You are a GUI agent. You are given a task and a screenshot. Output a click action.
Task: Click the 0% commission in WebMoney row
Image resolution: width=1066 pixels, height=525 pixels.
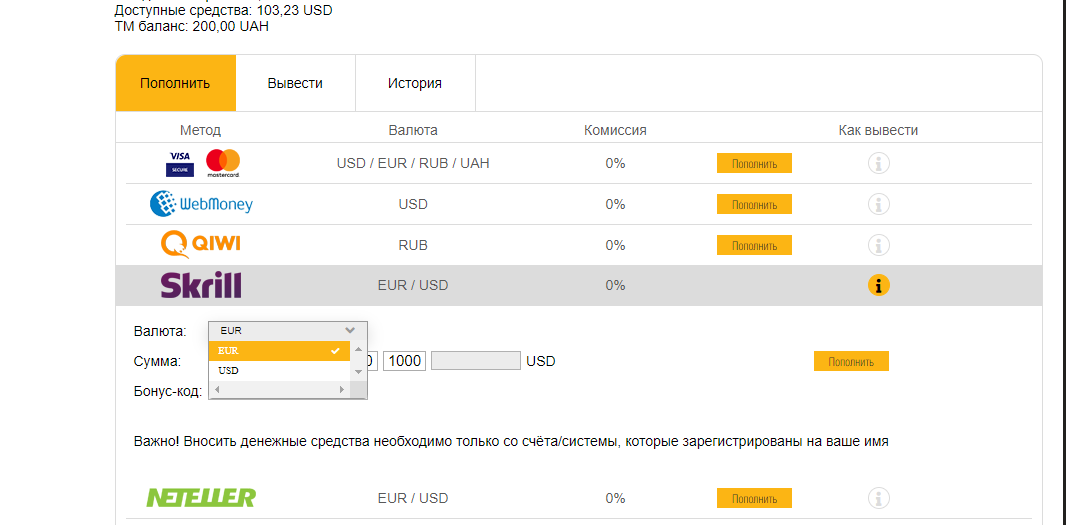point(615,204)
